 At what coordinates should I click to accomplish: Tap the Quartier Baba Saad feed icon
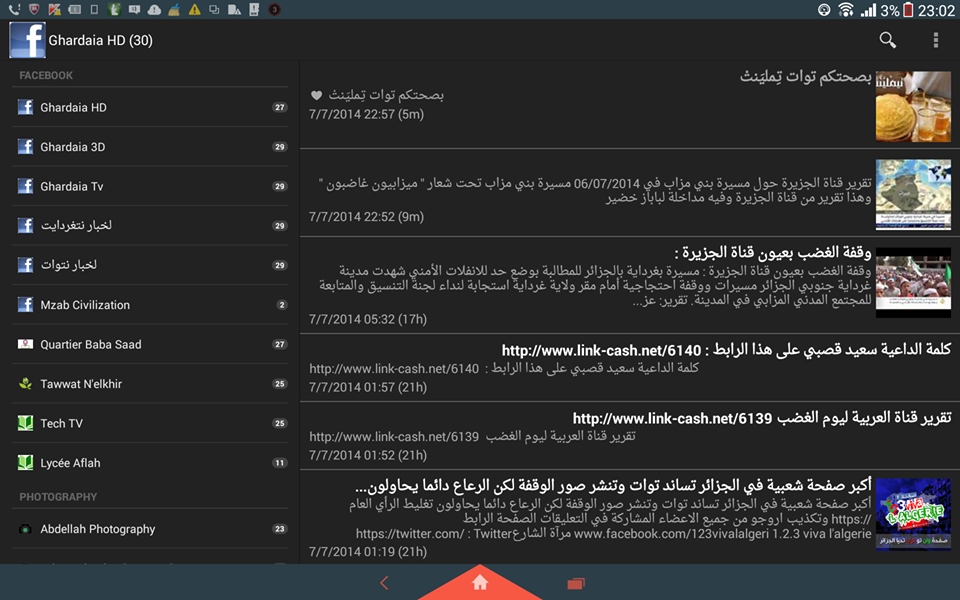[x=25, y=344]
